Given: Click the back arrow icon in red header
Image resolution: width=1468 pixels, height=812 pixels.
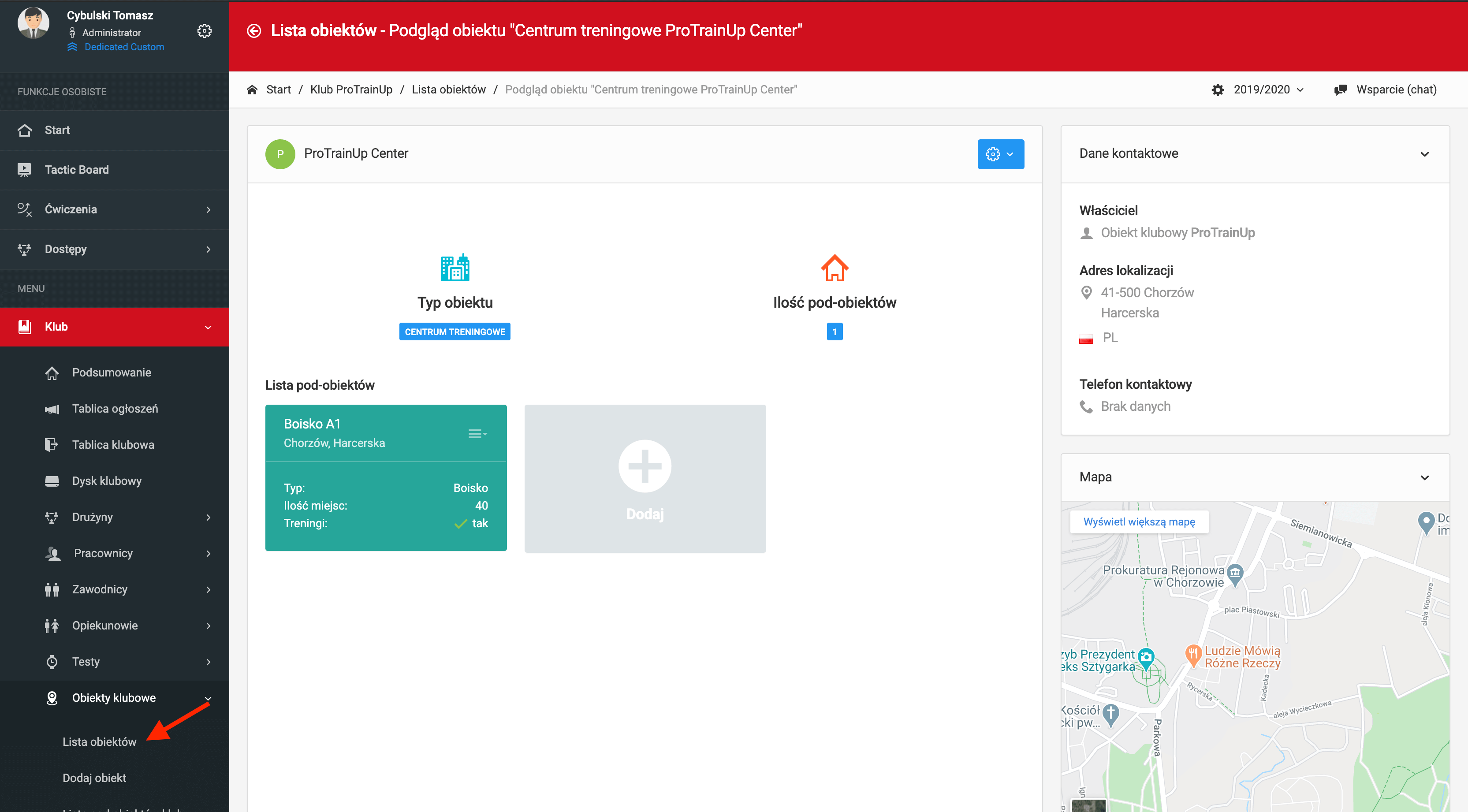Looking at the screenshot, I should click(253, 31).
